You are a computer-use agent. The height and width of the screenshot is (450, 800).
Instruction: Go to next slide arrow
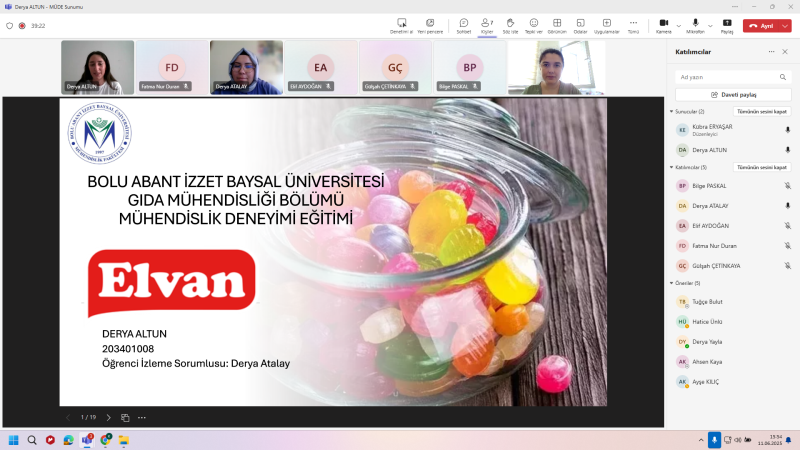point(109,417)
